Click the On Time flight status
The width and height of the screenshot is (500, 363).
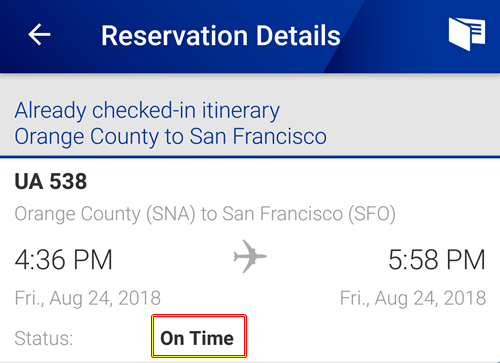[x=199, y=336]
